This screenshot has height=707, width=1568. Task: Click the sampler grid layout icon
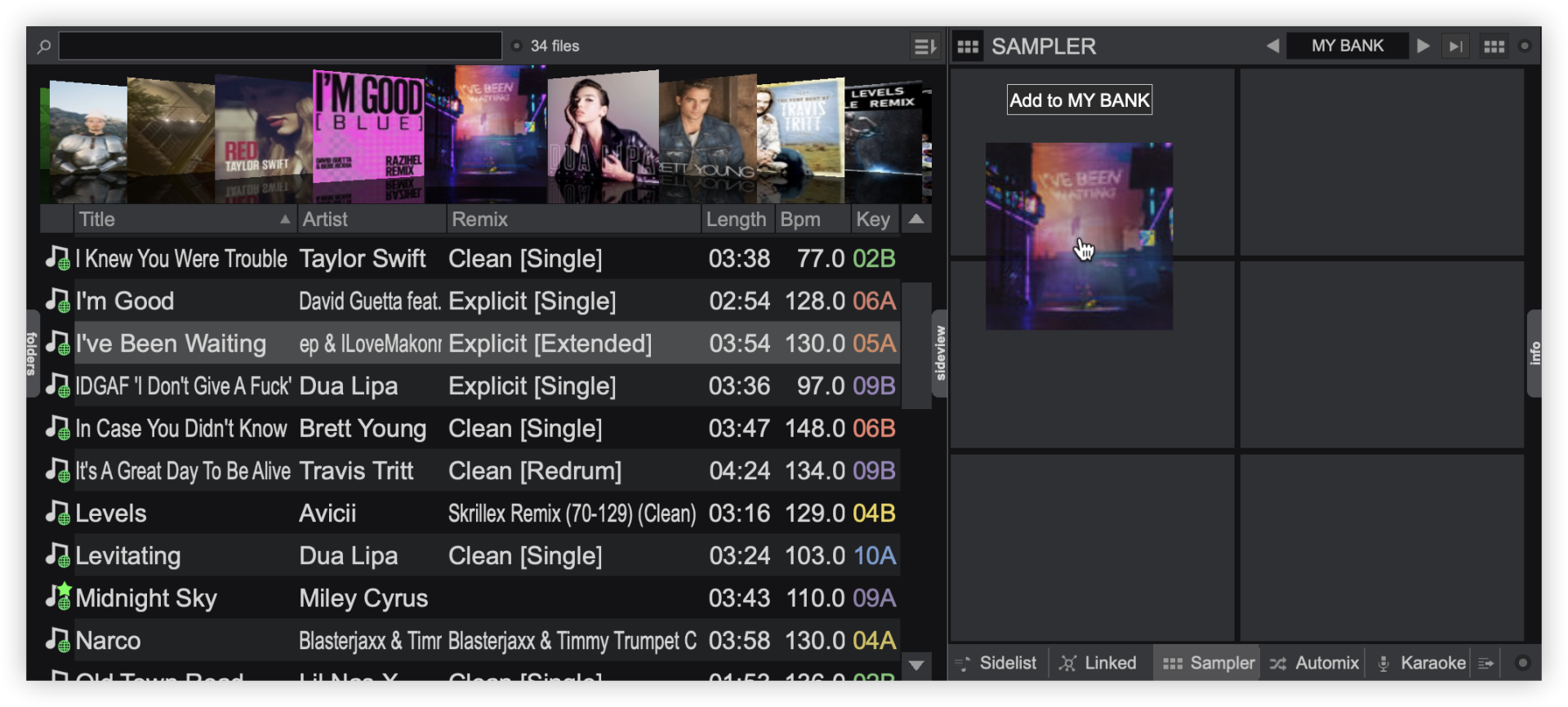pyautogui.click(x=1494, y=47)
